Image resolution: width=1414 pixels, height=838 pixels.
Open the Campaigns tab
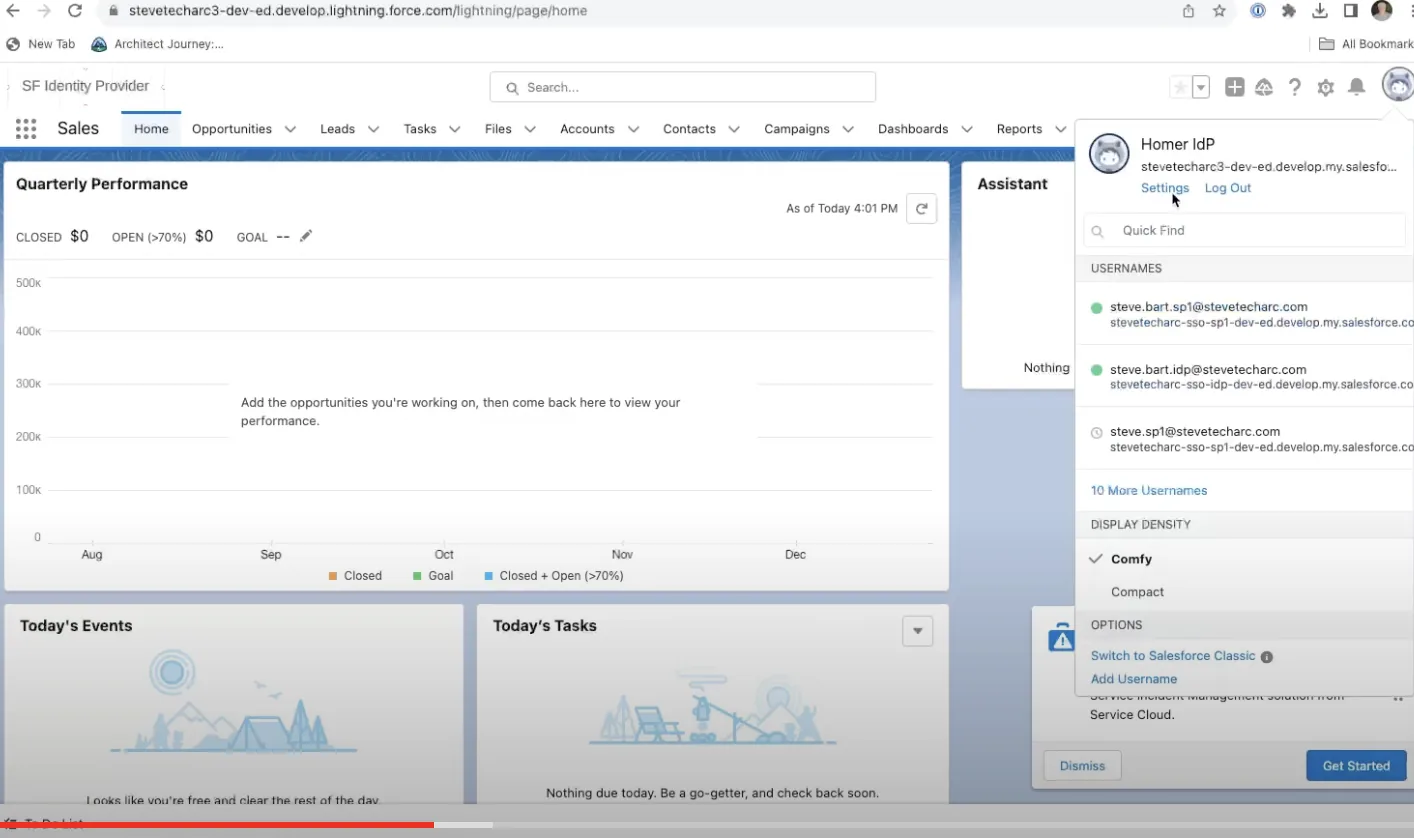[797, 129]
